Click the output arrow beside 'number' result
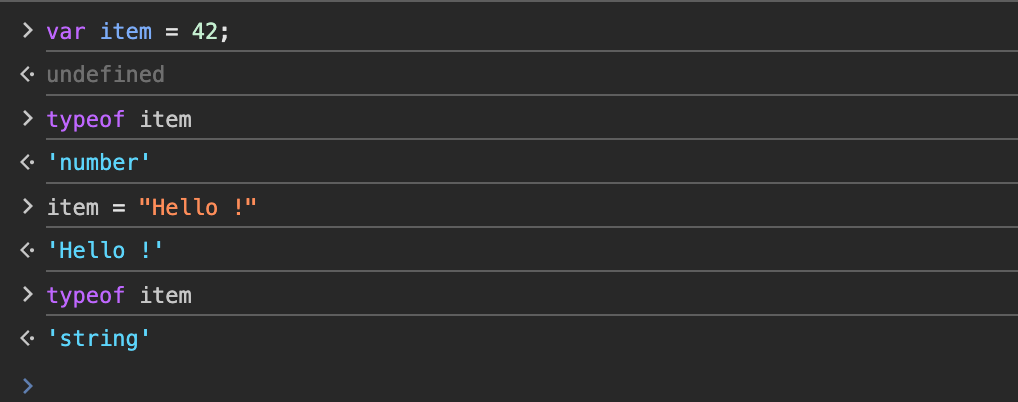1018x402 pixels. tap(27, 163)
